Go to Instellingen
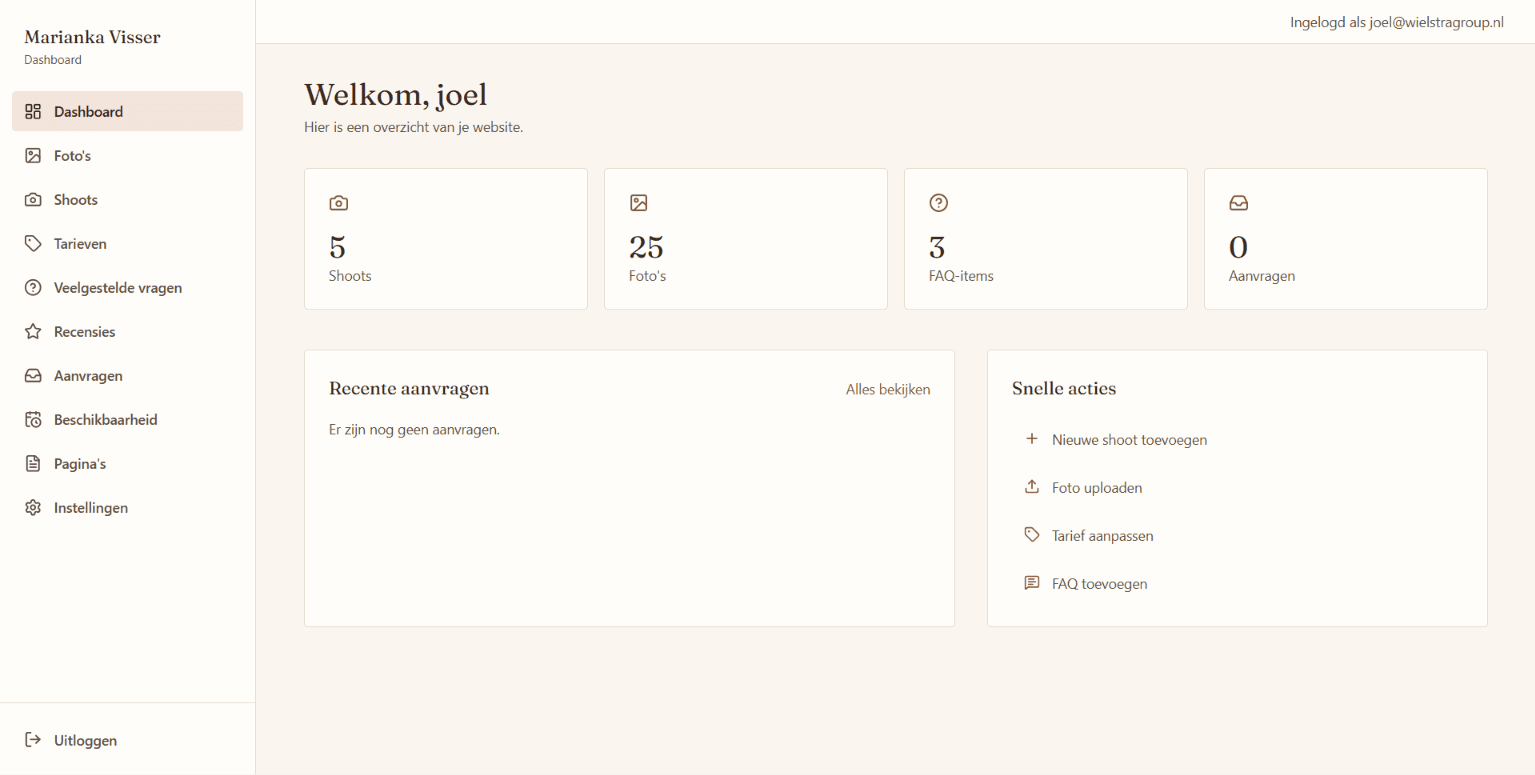 (127, 508)
